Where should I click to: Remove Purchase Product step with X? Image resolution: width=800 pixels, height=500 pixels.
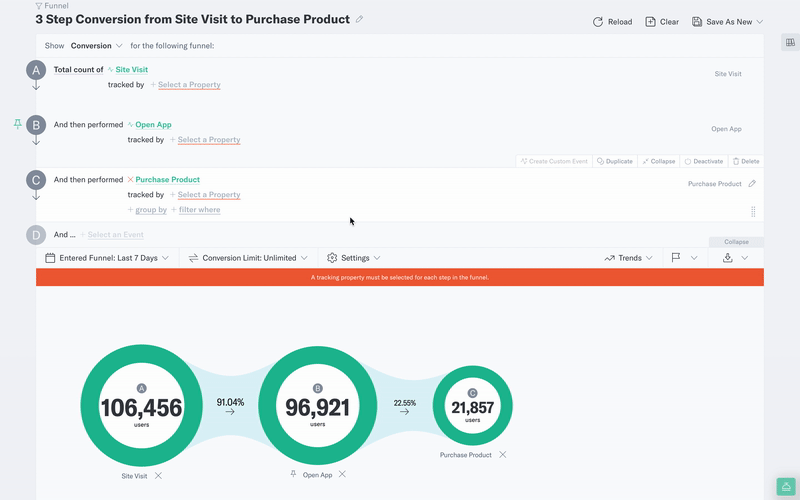(x=503, y=454)
